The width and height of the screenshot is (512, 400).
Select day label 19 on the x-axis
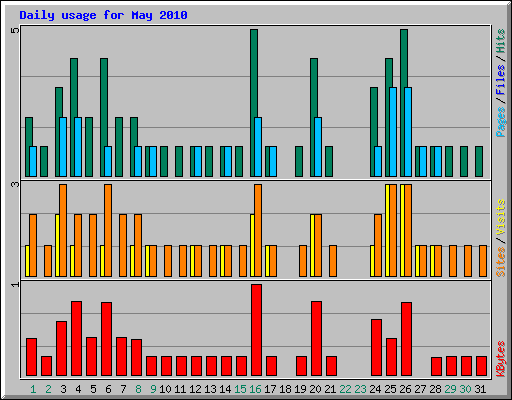point(300,389)
